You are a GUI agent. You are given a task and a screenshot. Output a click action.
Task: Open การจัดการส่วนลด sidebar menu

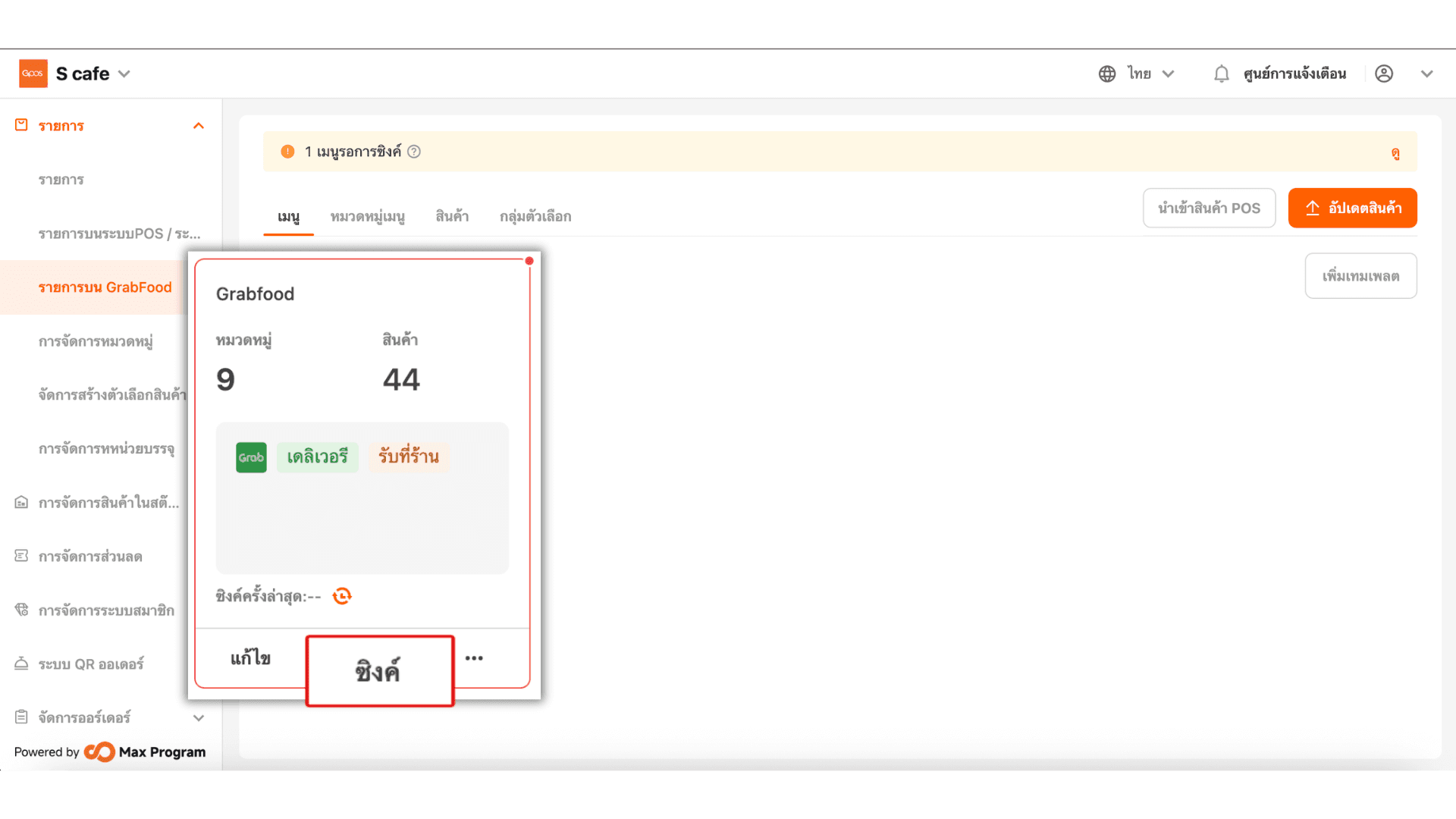coord(90,557)
